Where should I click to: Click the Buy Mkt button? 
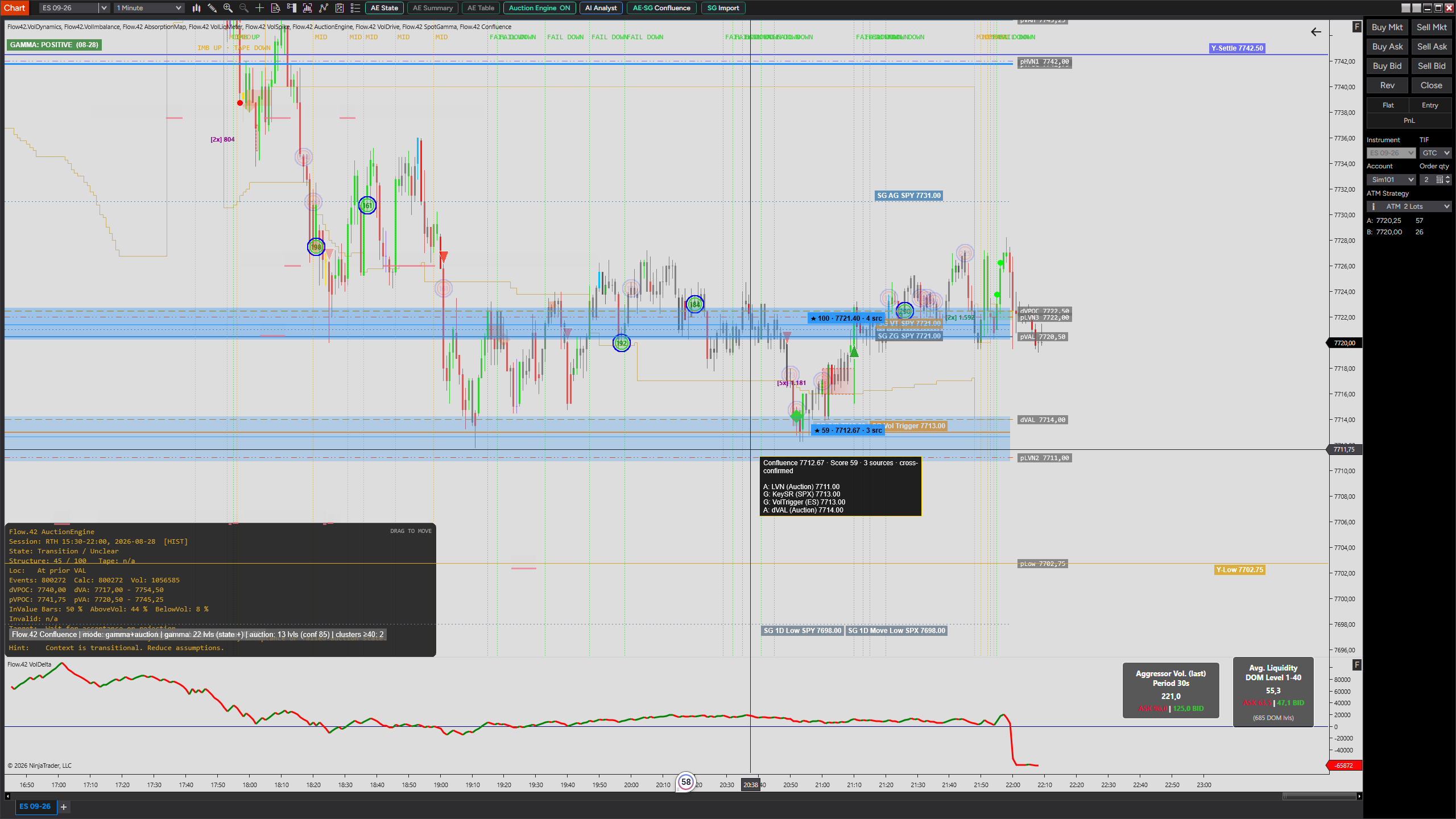(1387, 27)
